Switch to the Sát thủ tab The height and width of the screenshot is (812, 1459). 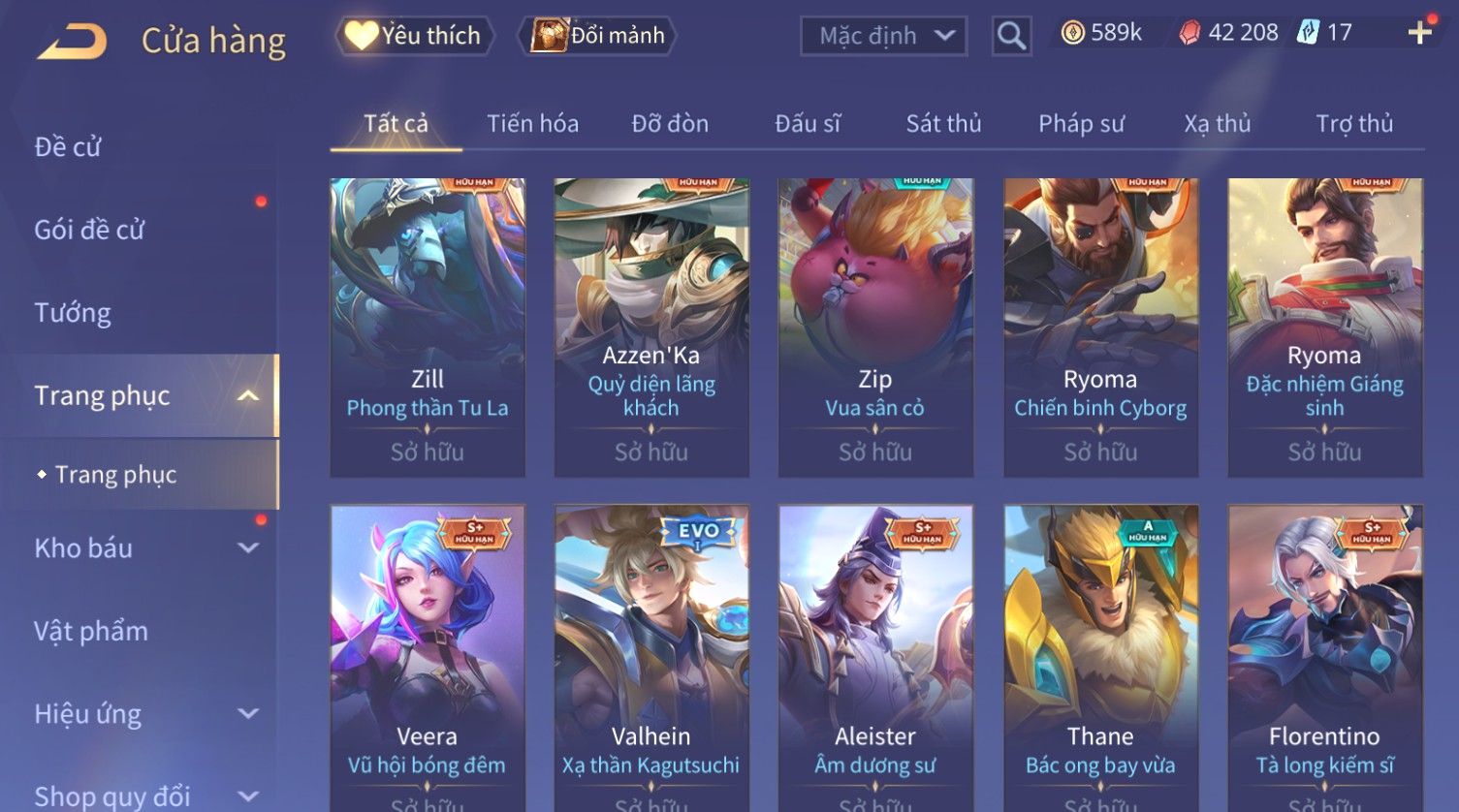pyautogui.click(x=943, y=124)
